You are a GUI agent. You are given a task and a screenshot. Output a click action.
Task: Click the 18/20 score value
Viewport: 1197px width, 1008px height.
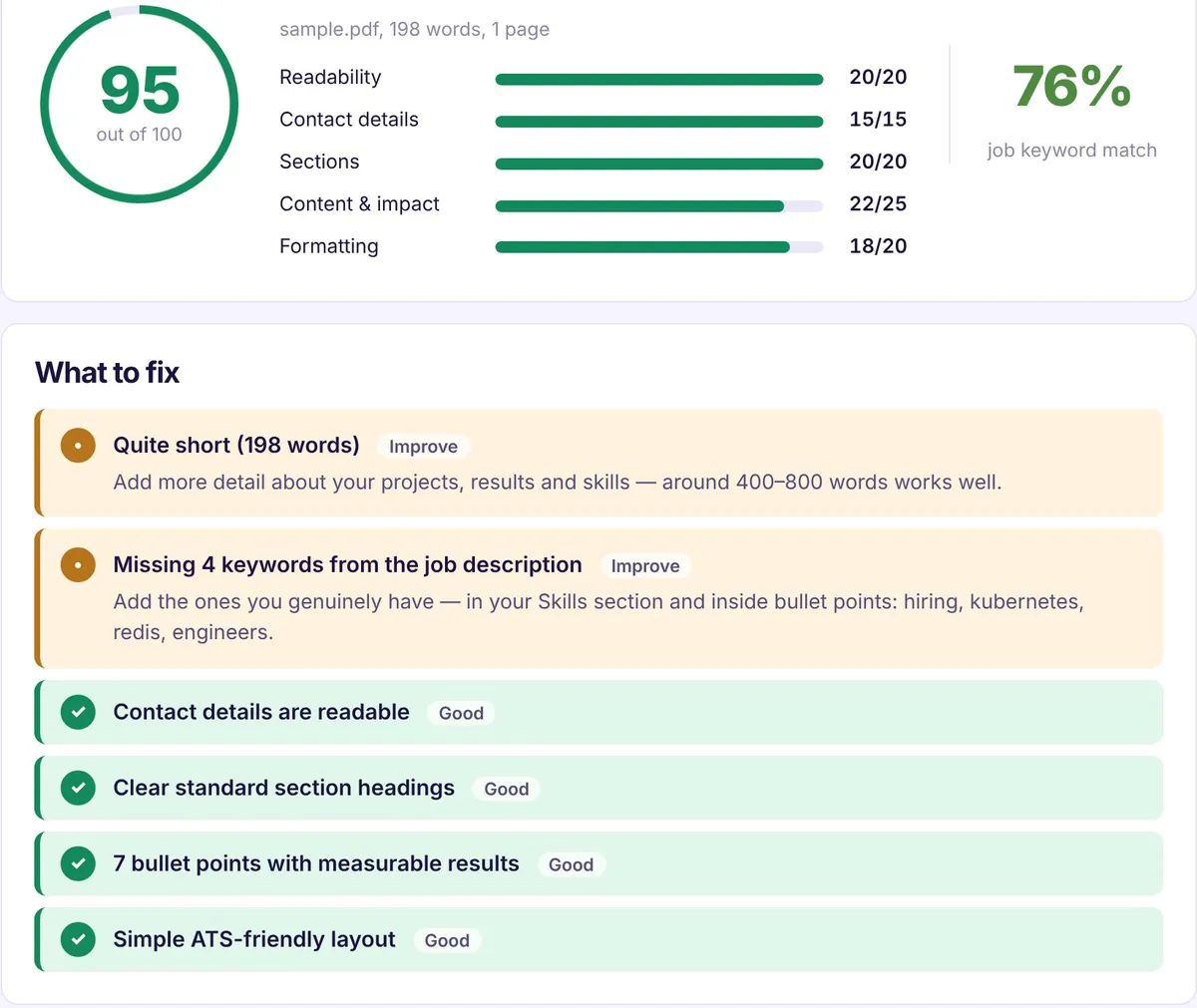878,246
